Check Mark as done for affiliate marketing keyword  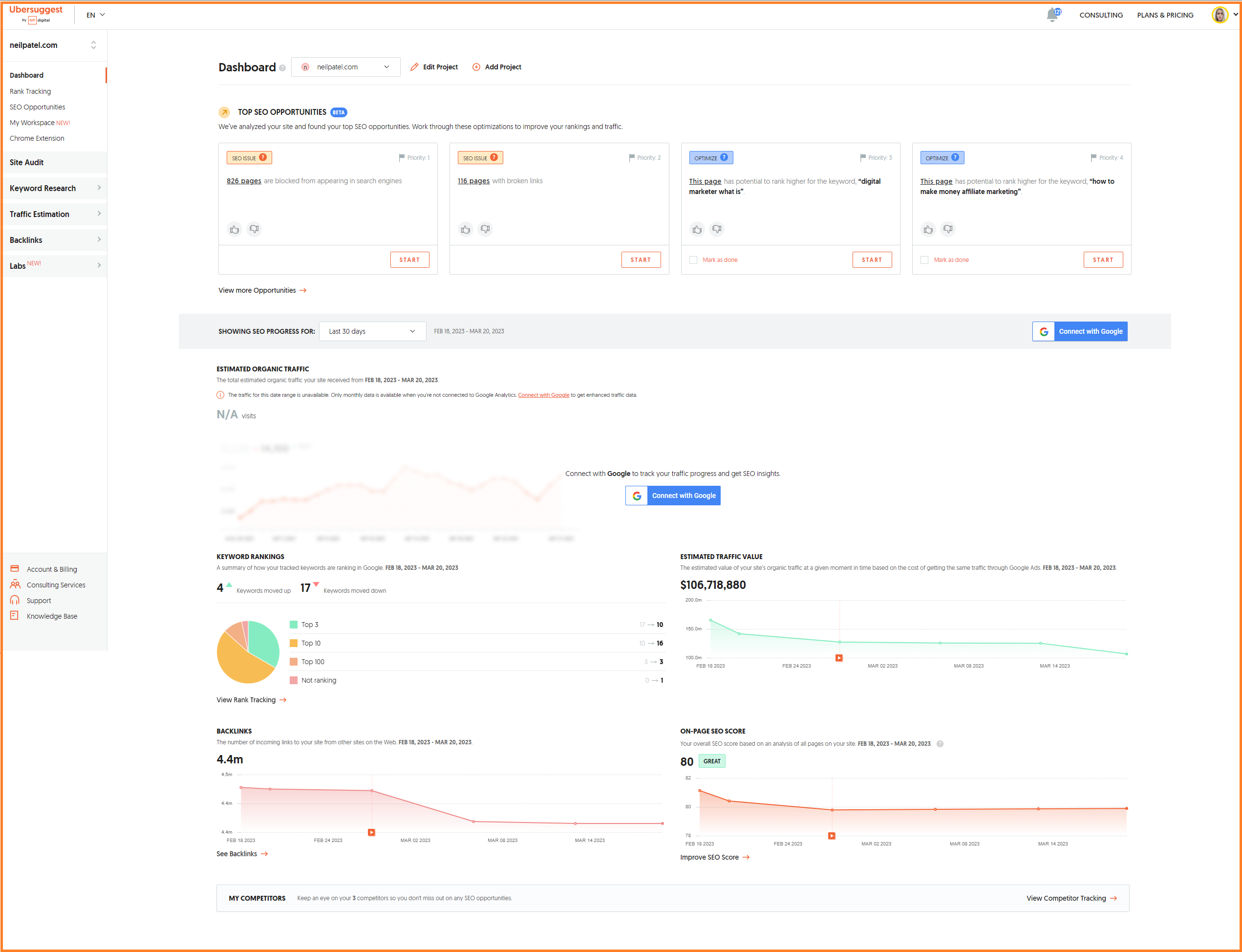(924, 260)
